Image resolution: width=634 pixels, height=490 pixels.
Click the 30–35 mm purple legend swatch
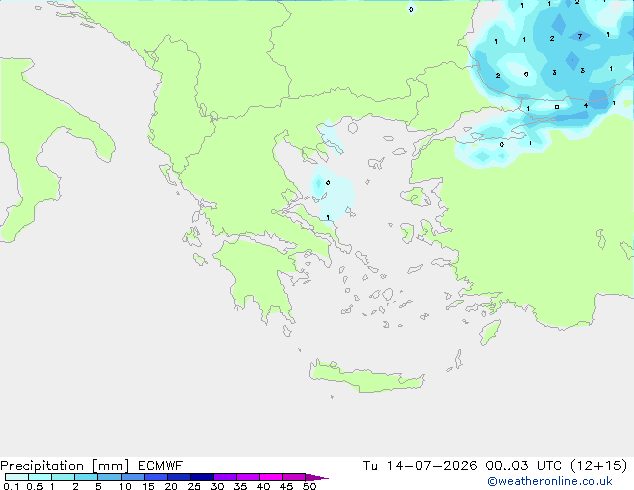(224, 477)
